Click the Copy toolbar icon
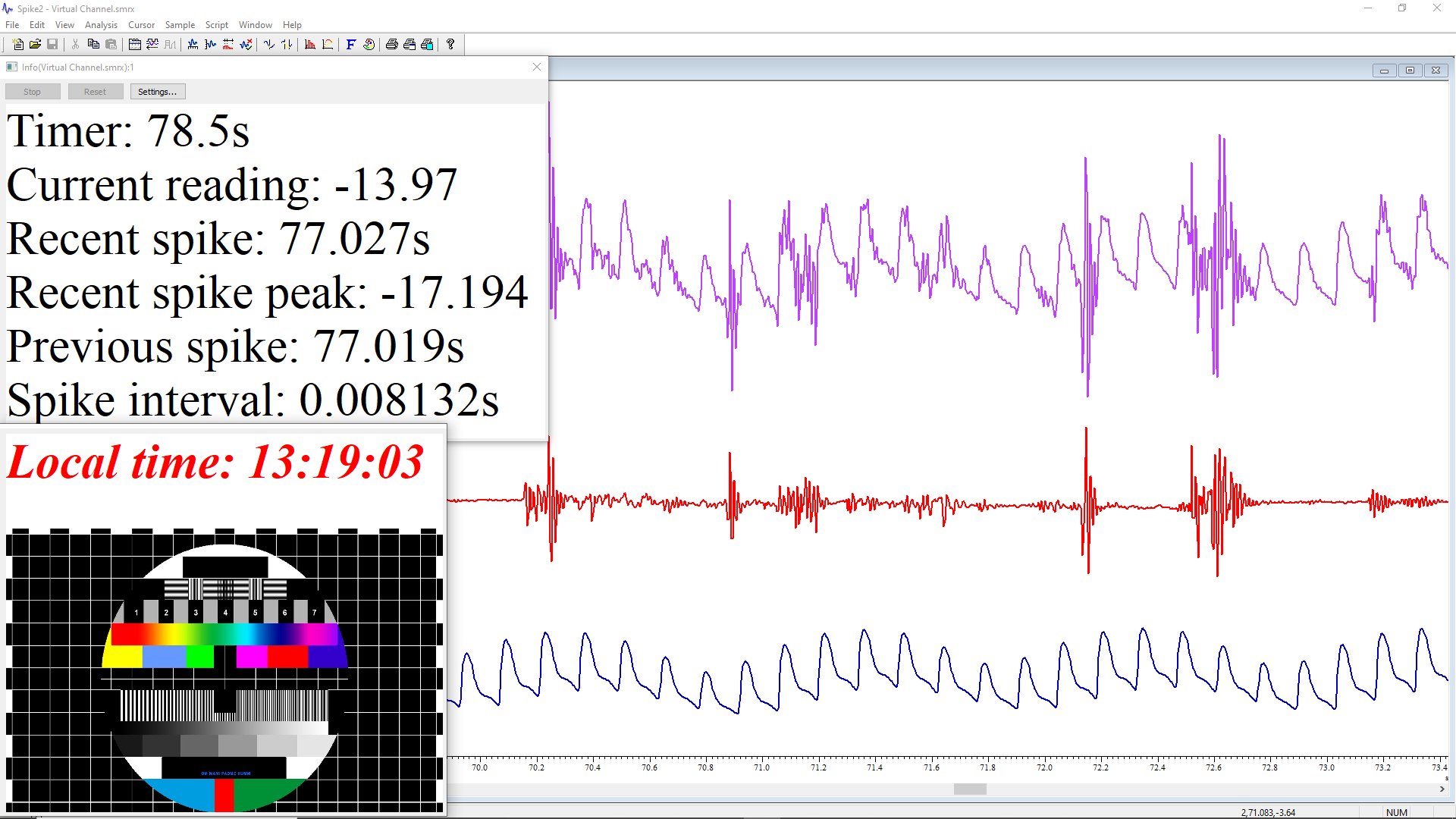1456x819 pixels. click(x=93, y=45)
